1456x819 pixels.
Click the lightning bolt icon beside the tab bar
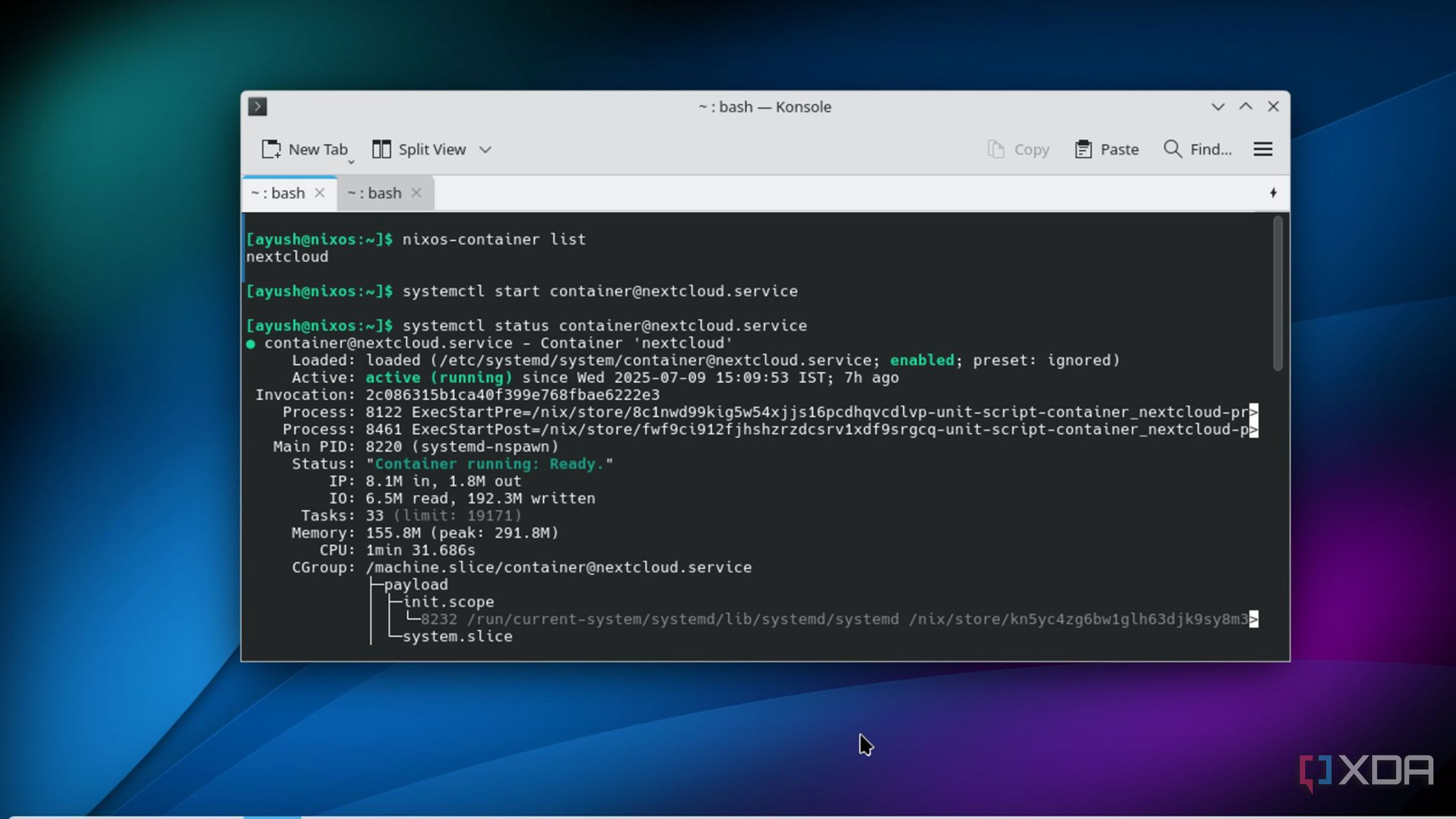click(1273, 192)
